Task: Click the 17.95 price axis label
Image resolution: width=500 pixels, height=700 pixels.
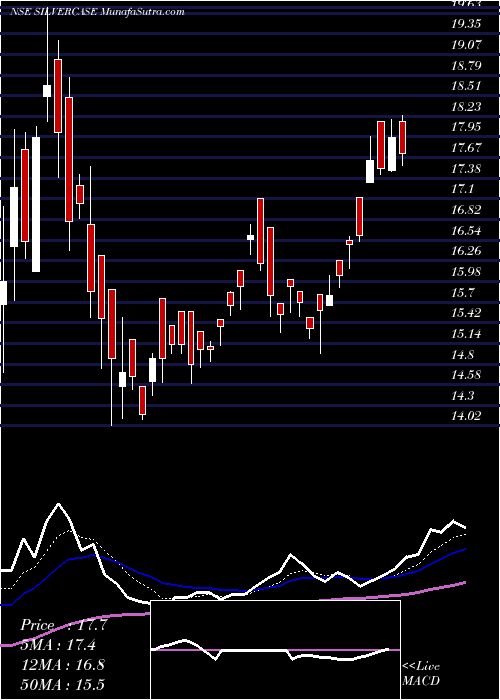Action: 466,127
